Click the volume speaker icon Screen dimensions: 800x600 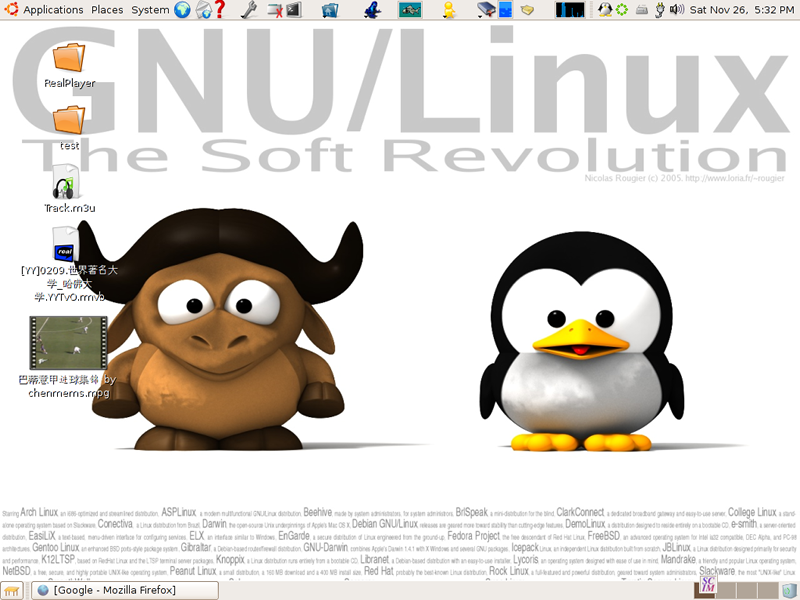pyautogui.click(x=677, y=9)
